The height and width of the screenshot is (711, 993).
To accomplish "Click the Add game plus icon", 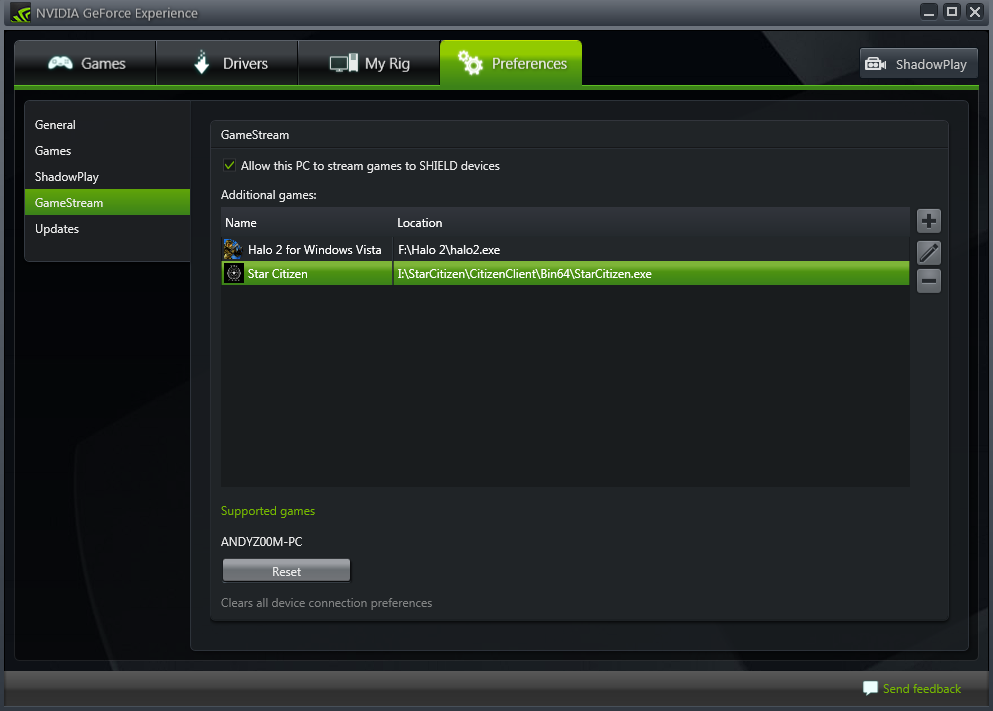I will tap(928, 221).
